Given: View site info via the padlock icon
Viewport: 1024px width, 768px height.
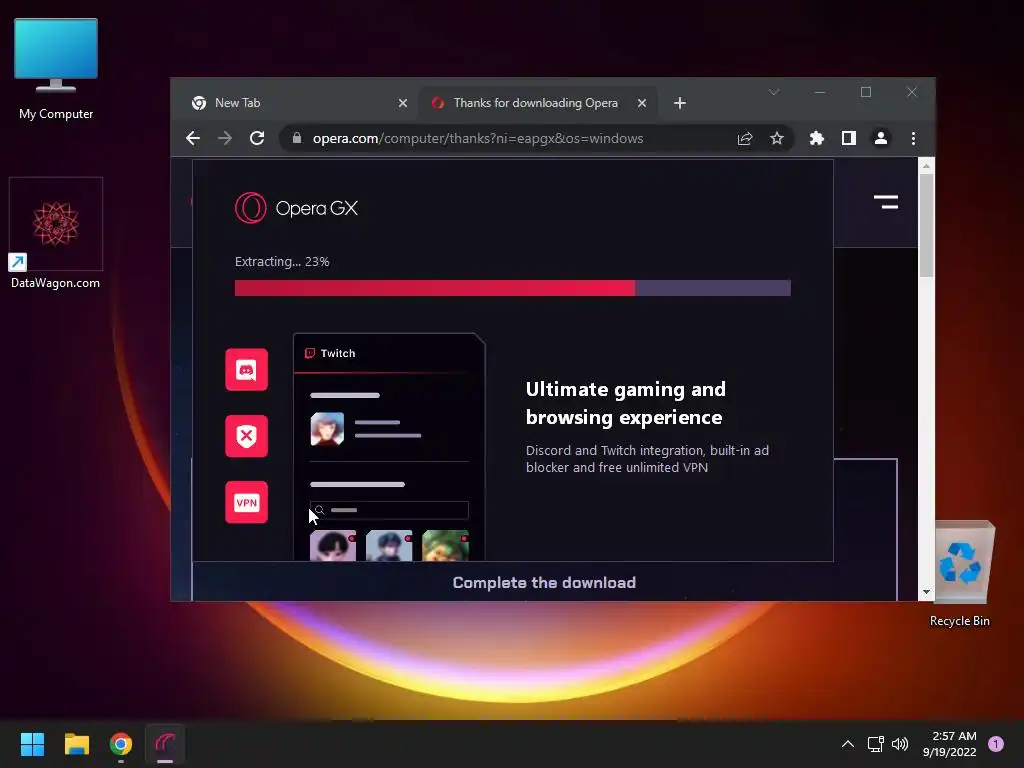Looking at the screenshot, I should pos(296,138).
